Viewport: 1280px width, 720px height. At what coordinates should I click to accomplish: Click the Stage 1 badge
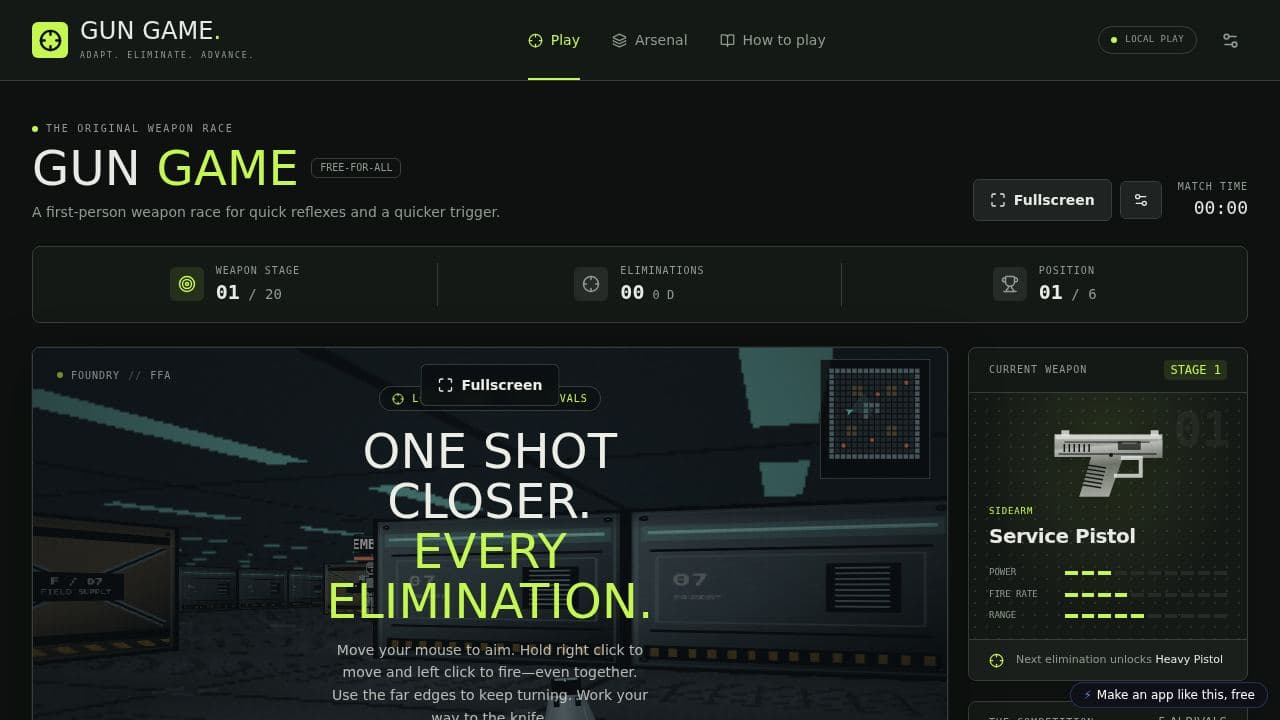(1195, 370)
